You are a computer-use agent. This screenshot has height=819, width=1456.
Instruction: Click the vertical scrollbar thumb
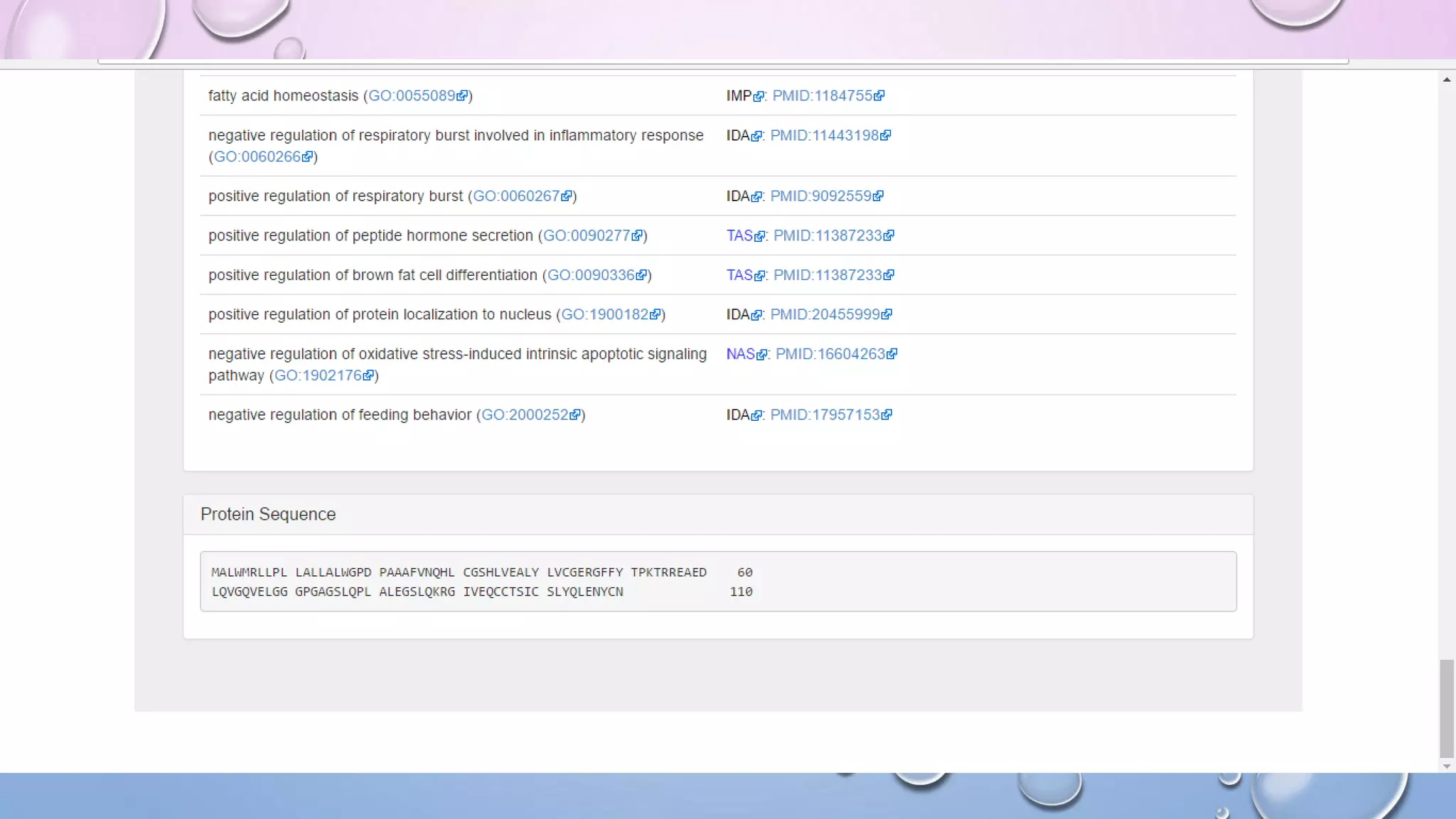pos(1447,708)
